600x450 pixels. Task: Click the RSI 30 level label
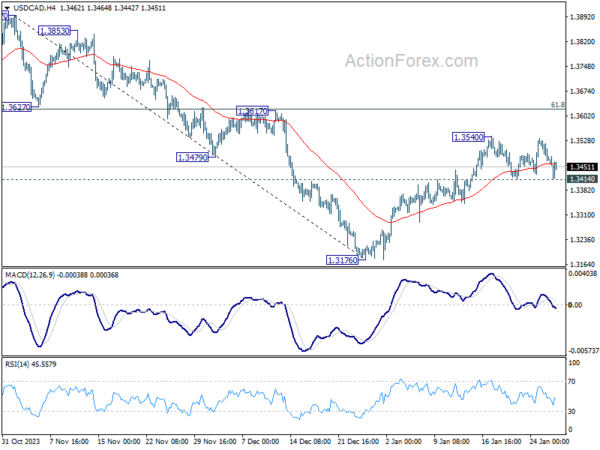[x=572, y=411]
